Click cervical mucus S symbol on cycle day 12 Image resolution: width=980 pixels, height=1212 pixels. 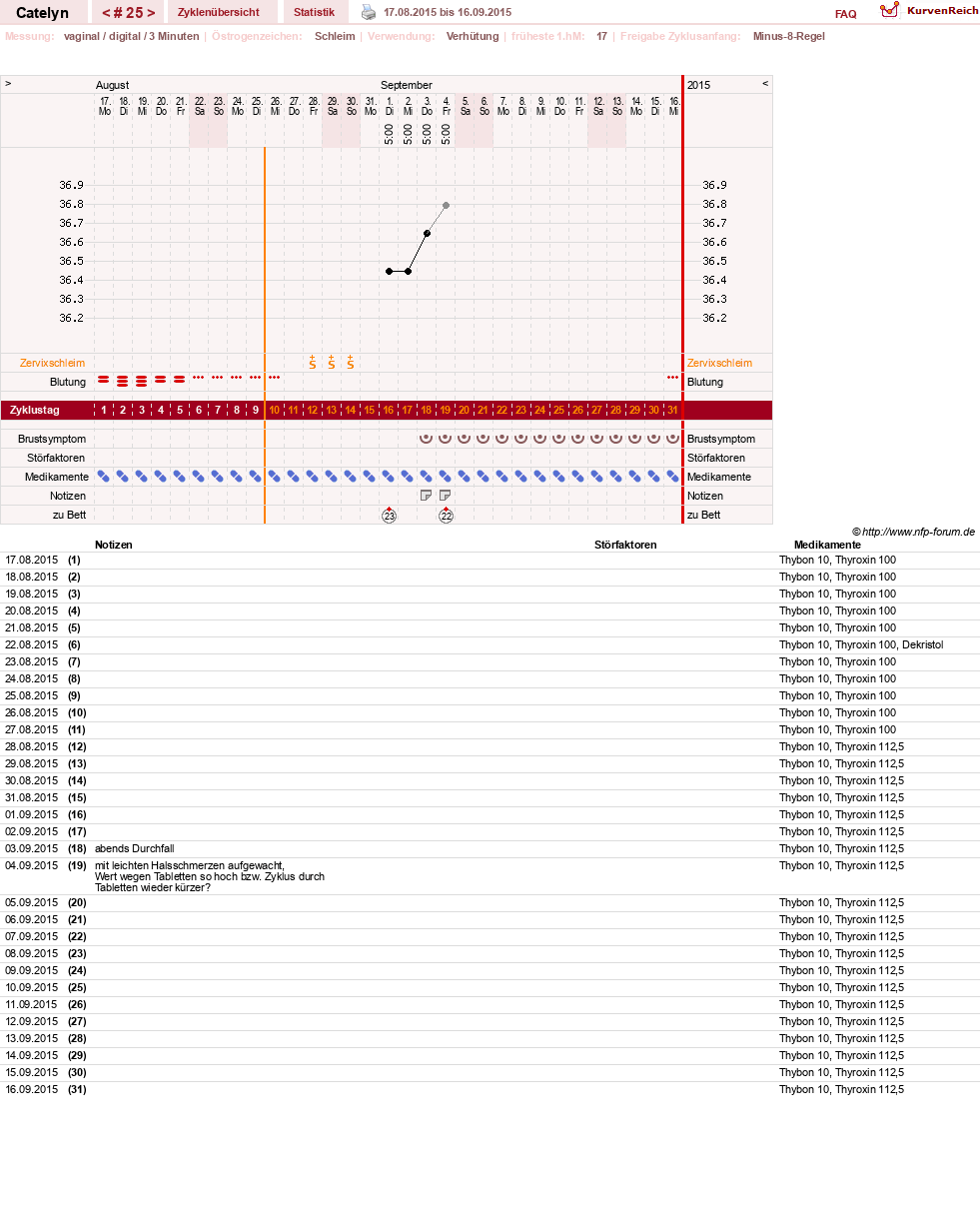pyautogui.click(x=312, y=362)
